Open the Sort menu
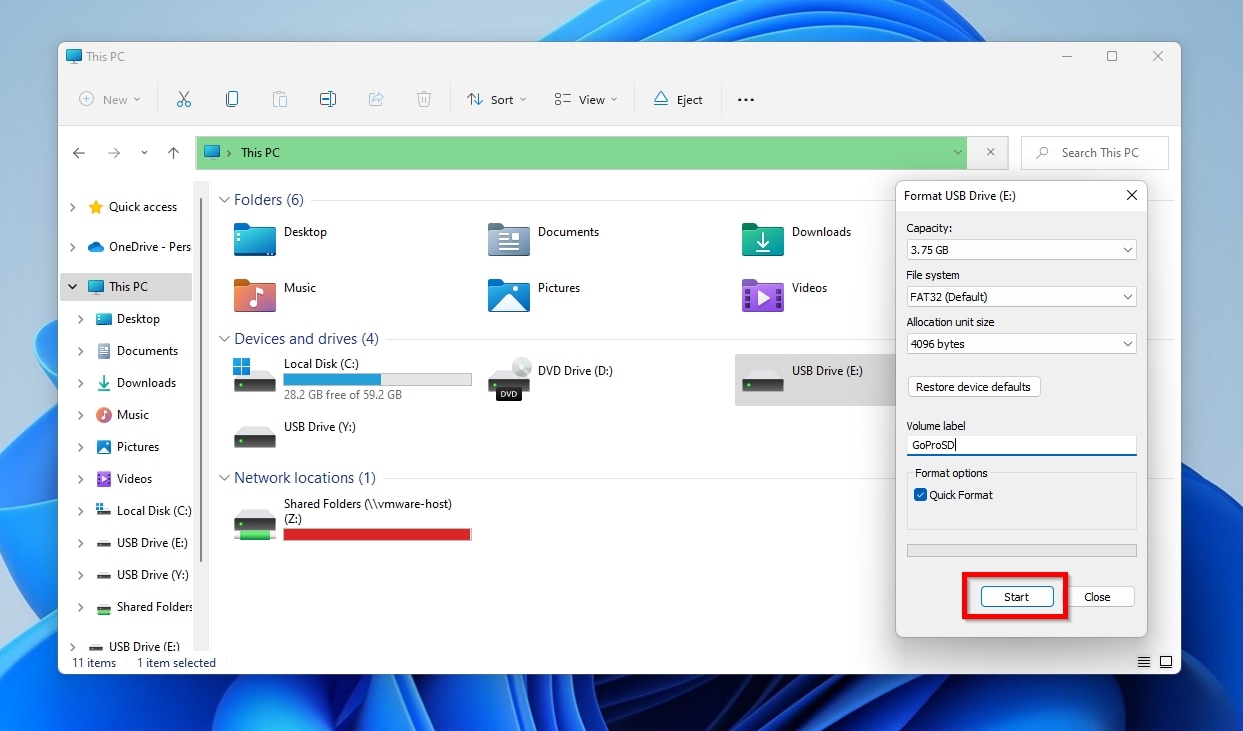Image resolution: width=1243 pixels, height=731 pixels. pyautogui.click(x=496, y=99)
